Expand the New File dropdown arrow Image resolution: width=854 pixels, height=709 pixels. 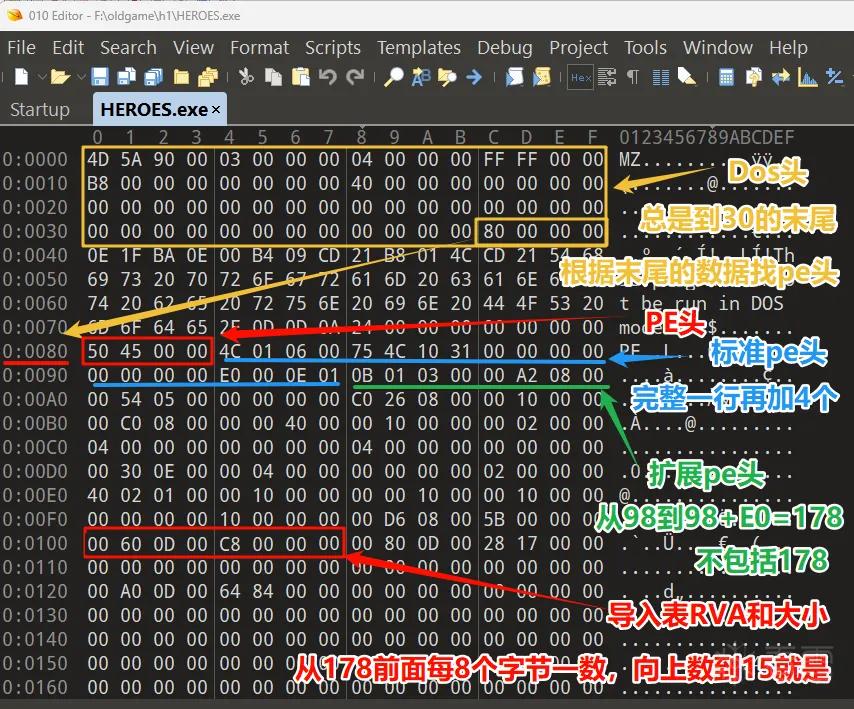tap(41, 77)
